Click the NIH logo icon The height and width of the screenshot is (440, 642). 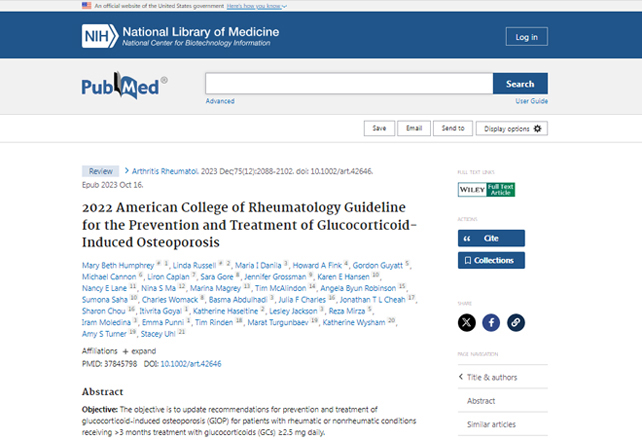pyautogui.click(x=99, y=36)
